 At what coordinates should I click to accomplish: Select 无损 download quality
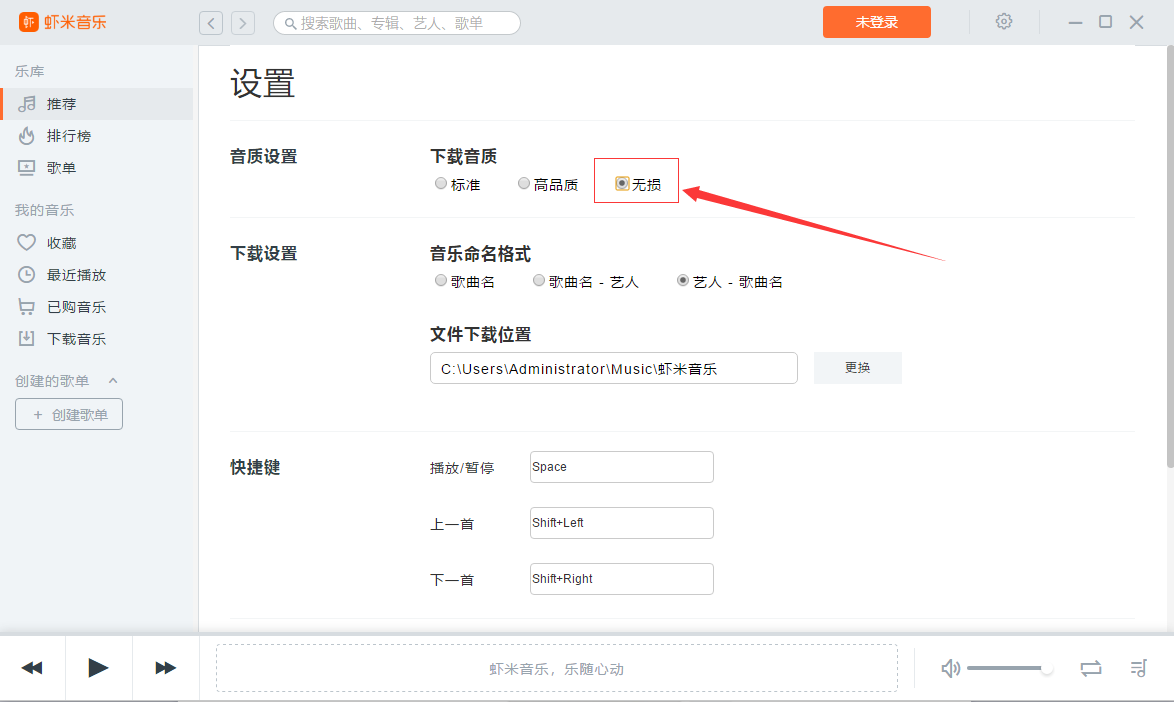621,183
